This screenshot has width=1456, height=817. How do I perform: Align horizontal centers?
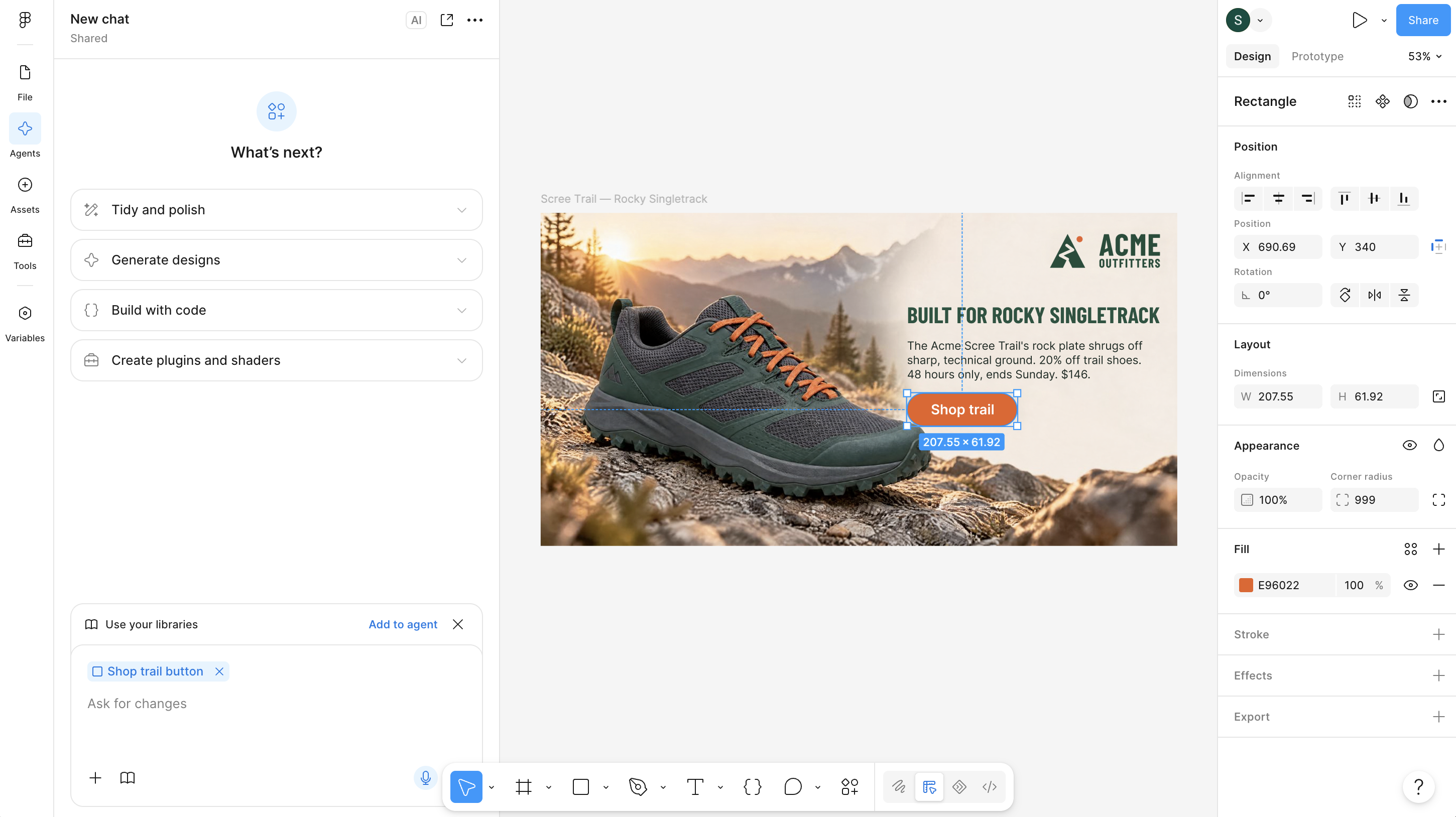(x=1279, y=198)
